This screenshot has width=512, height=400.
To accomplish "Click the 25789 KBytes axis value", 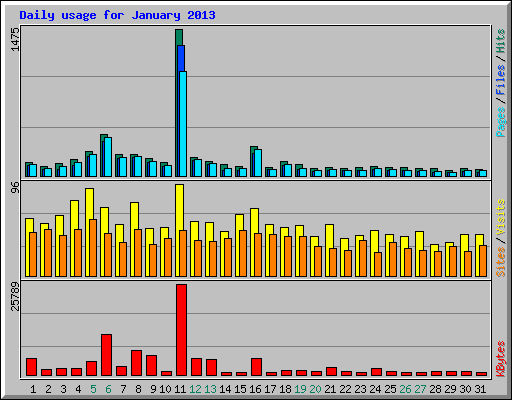I will (x=15, y=296).
